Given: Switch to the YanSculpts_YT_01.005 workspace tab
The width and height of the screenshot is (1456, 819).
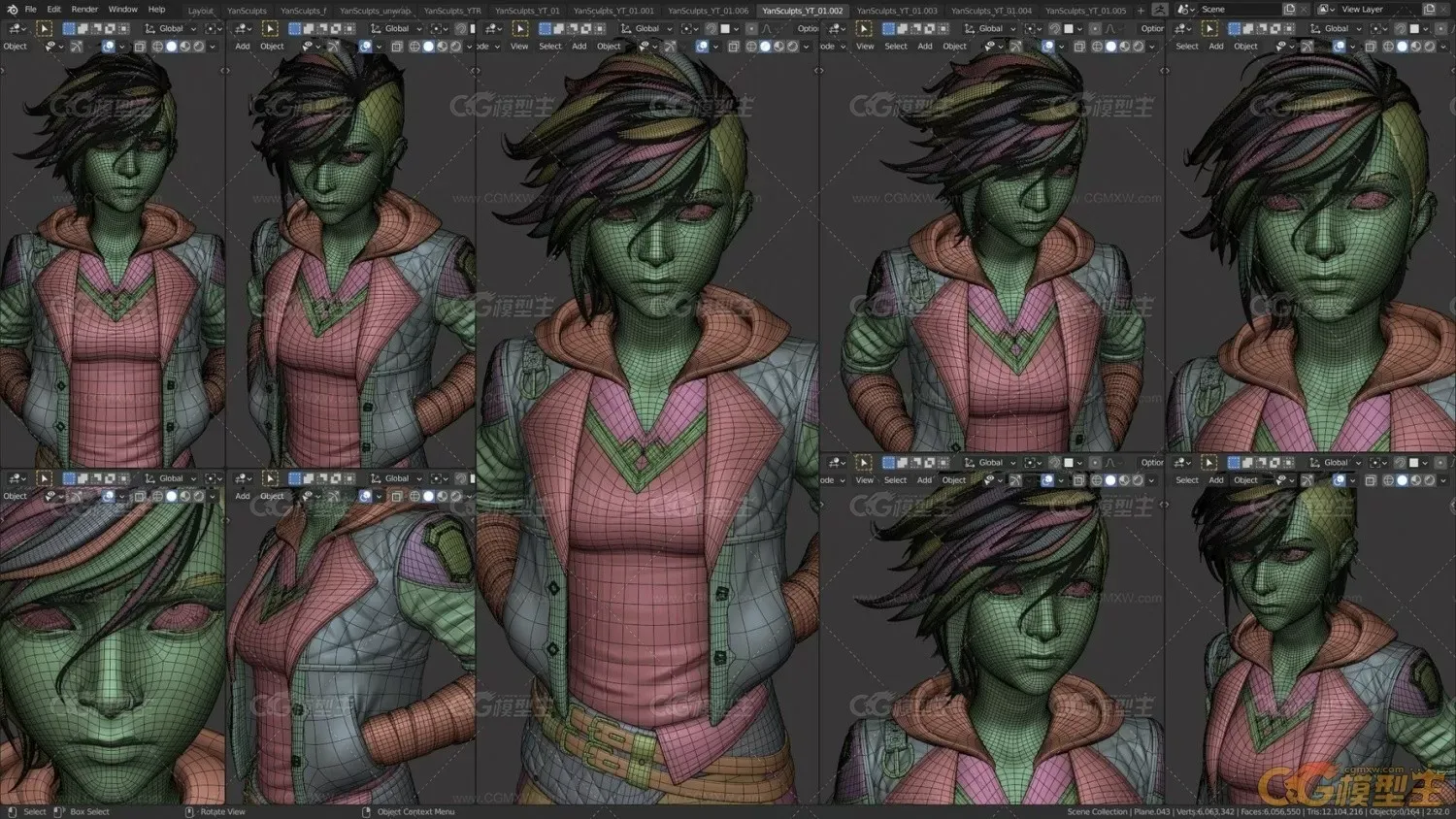Looking at the screenshot, I should (1085, 11).
